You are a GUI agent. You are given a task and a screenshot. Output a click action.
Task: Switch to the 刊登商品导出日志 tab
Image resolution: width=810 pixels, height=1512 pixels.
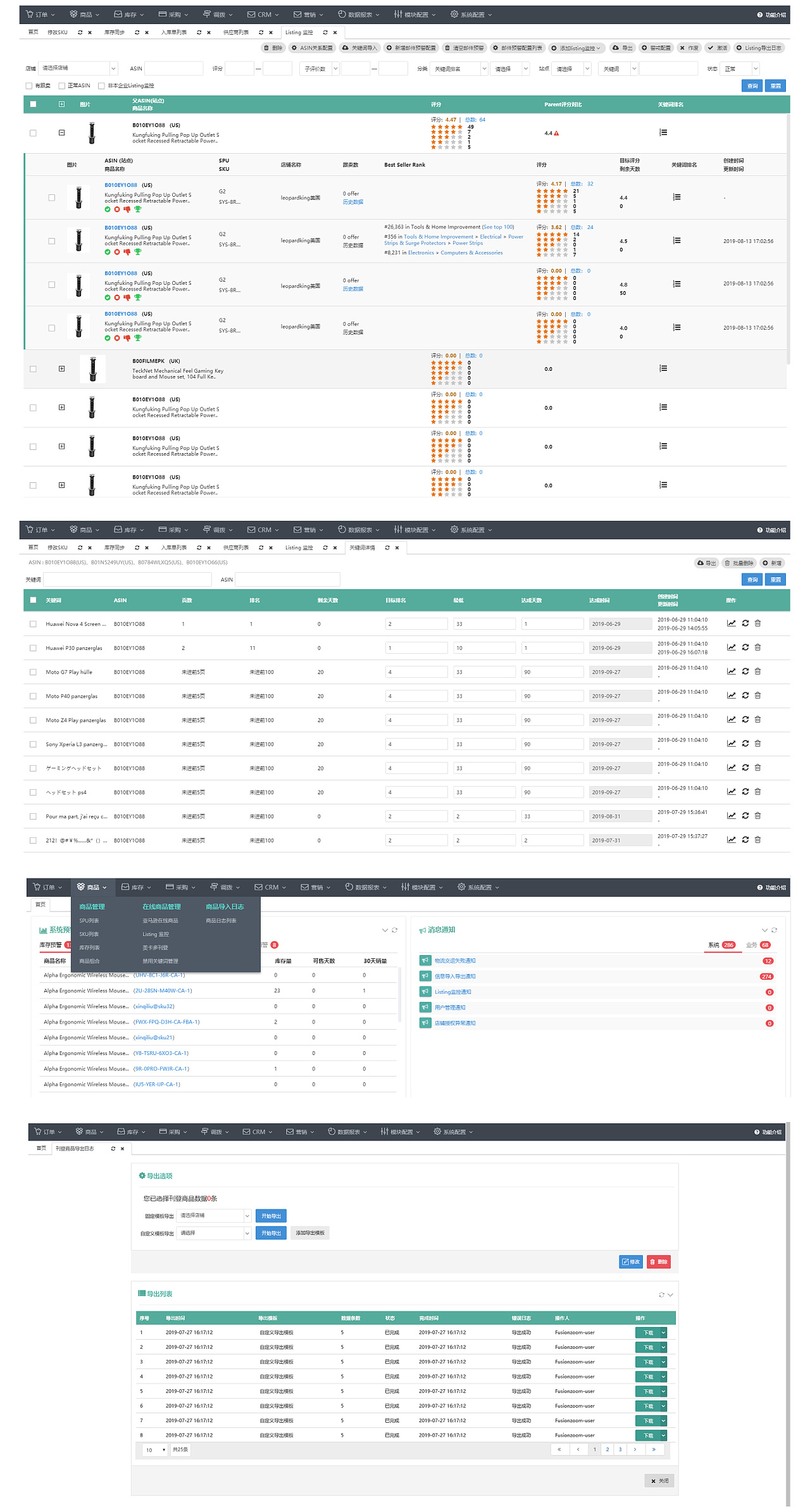click(x=75, y=1148)
